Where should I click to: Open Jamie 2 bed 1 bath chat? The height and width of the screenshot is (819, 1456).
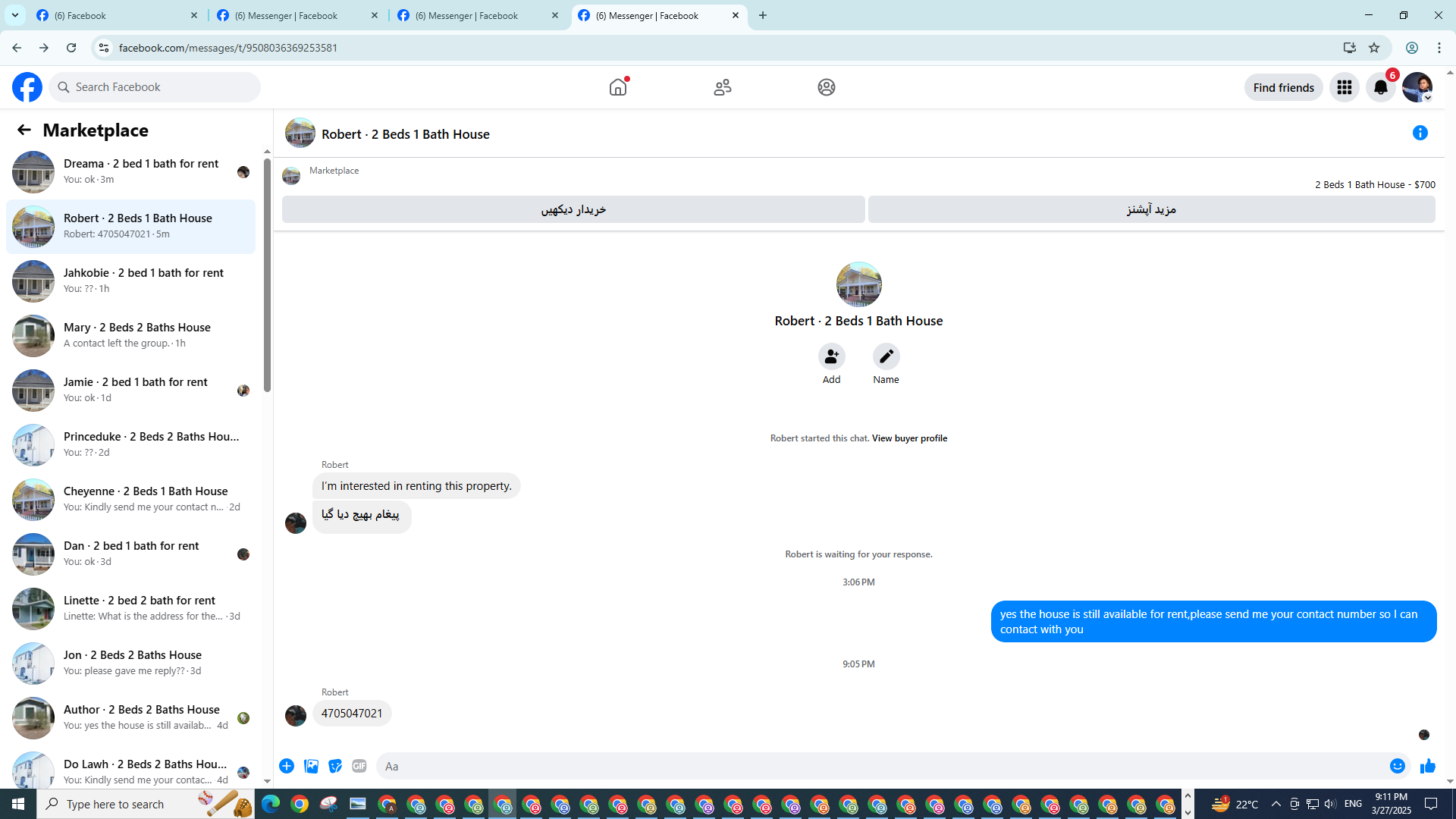(x=131, y=391)
